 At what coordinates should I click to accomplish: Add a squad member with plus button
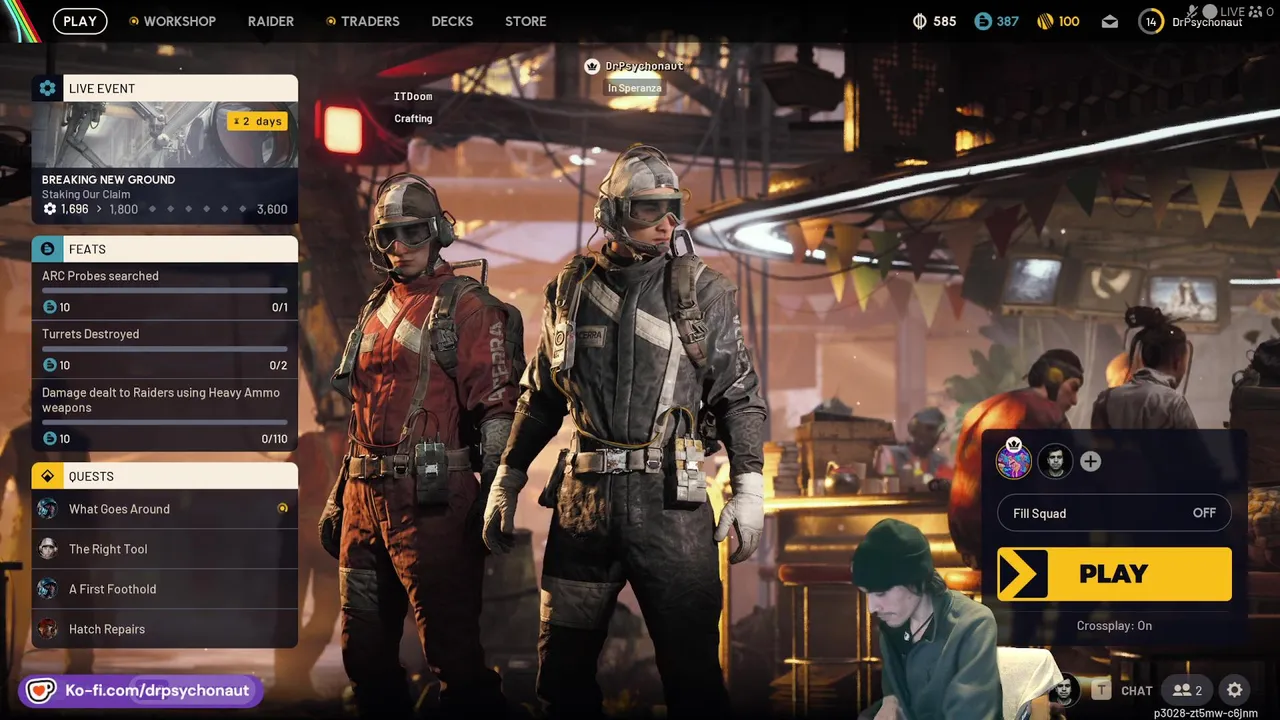1091,461
